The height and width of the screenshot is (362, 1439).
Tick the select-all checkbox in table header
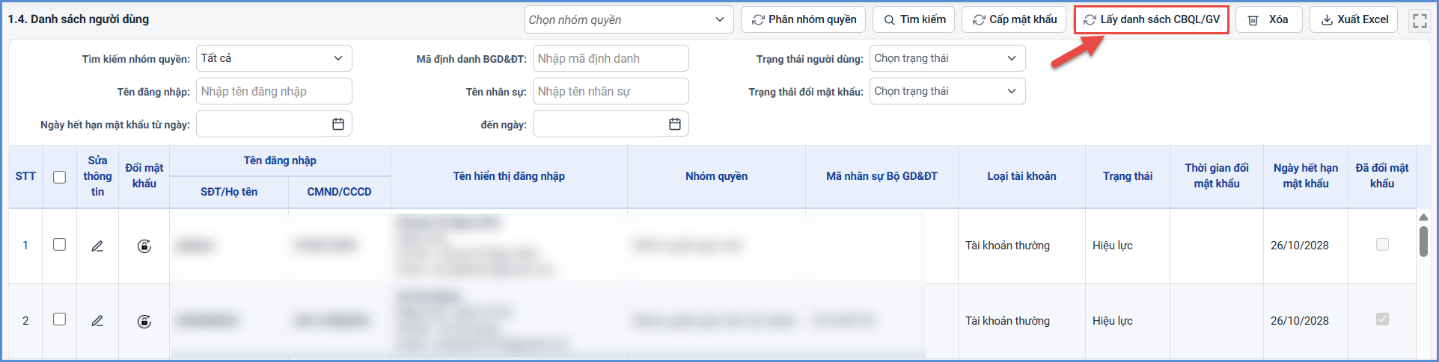pyautogui.click(x=59, y=177)
